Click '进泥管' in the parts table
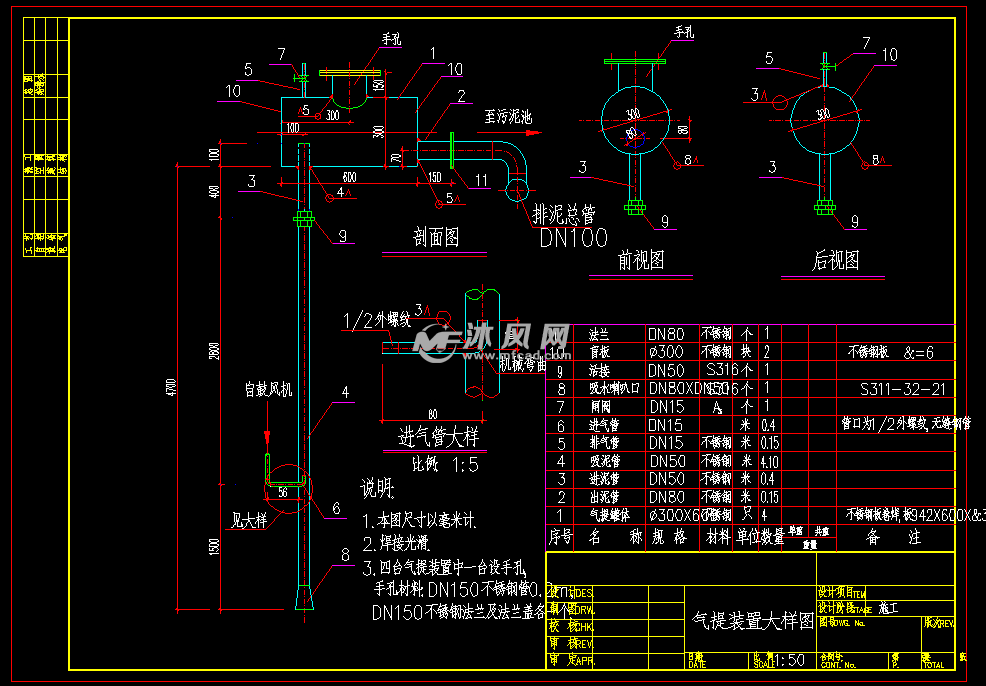 (x=604, y=479)
